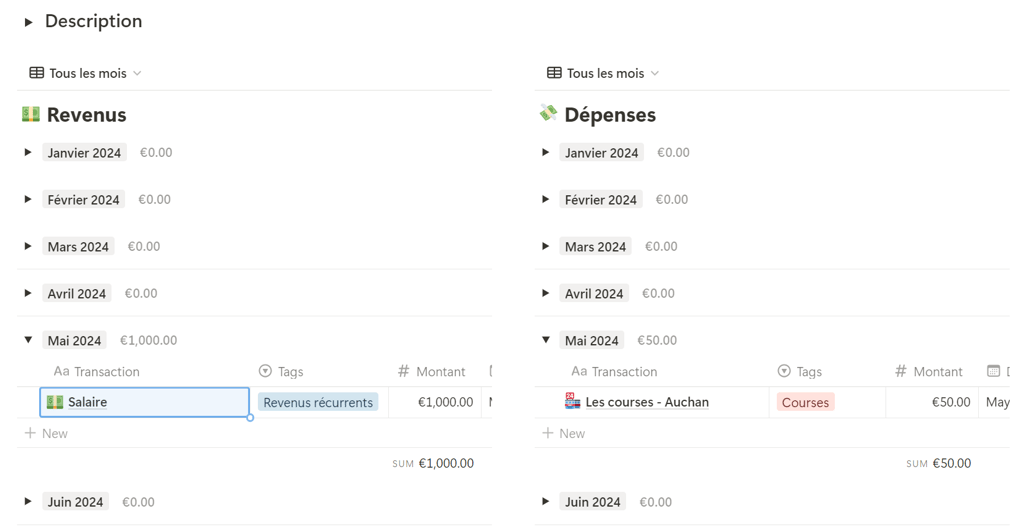
Task: Collapse the Mai 2024 group in Dépenses
Action: coord(546,340)
